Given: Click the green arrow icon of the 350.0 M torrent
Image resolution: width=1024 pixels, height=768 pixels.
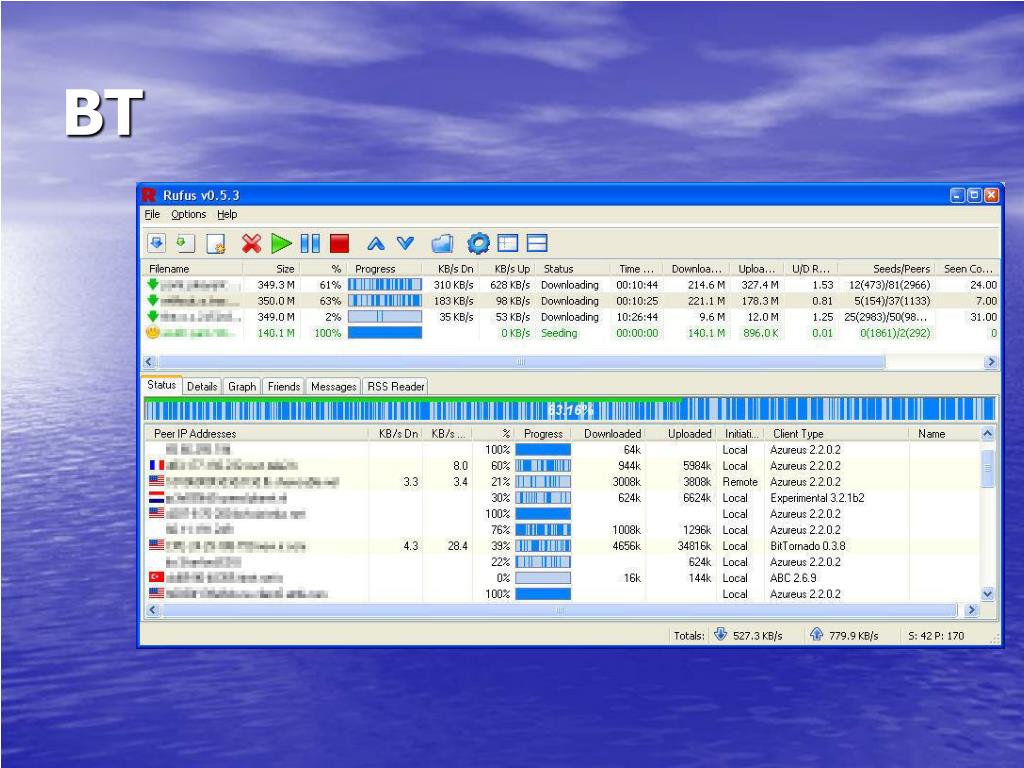Looking at the screenshot, I should 153,300.
